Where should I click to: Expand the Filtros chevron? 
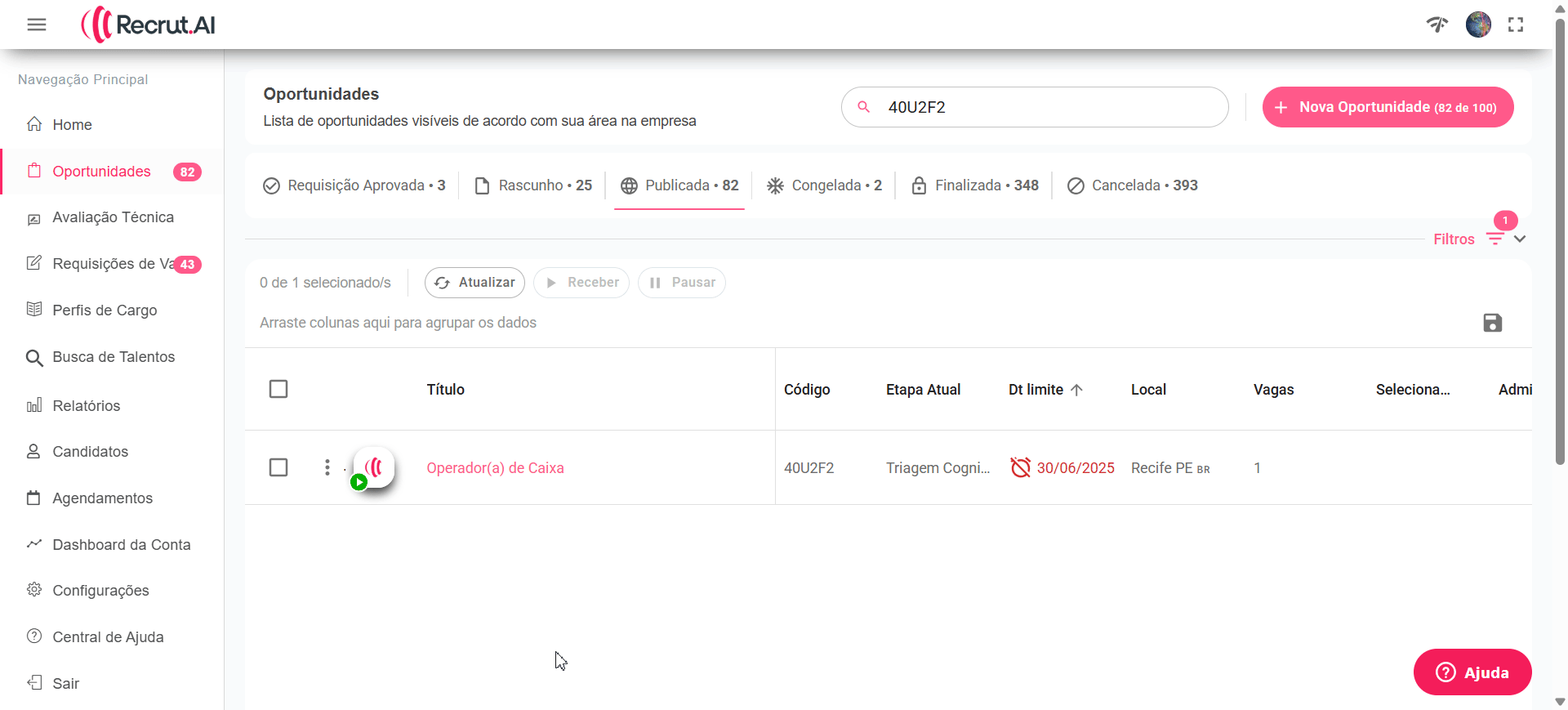1519,239
